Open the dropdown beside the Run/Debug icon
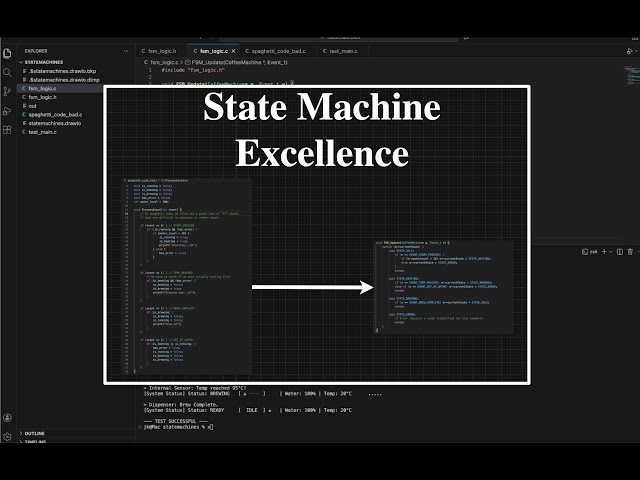The height and width of the screenshot is (480, 640). point(636,51)
